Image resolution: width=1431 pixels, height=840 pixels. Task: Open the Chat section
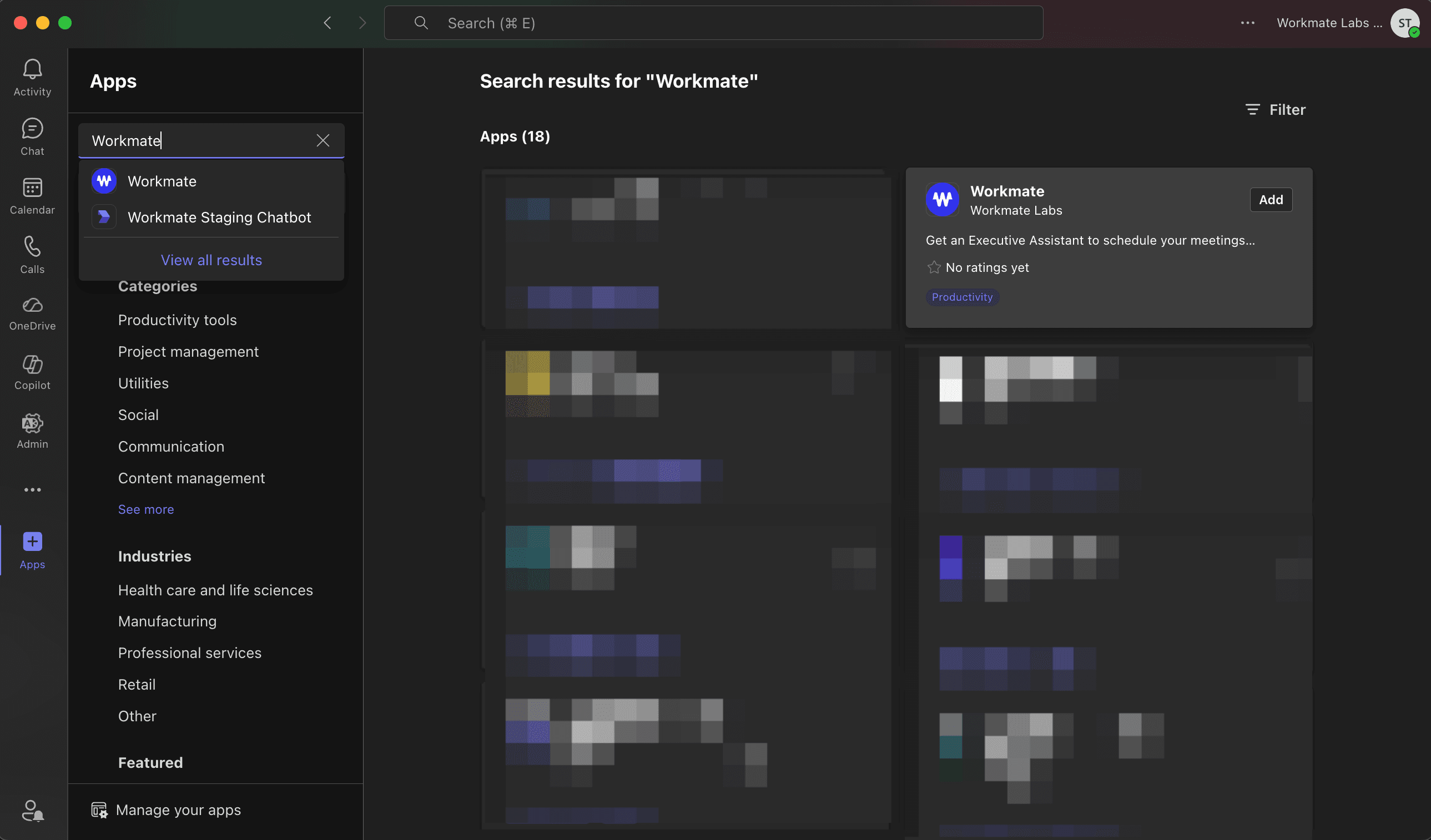click(x=32, y=138)
